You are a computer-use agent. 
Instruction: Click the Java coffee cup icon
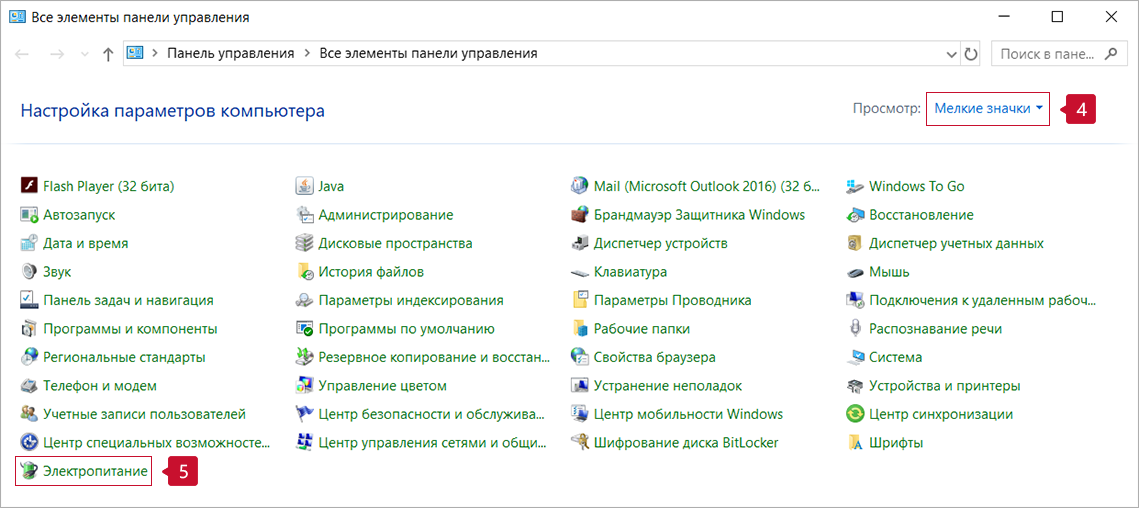304,186
